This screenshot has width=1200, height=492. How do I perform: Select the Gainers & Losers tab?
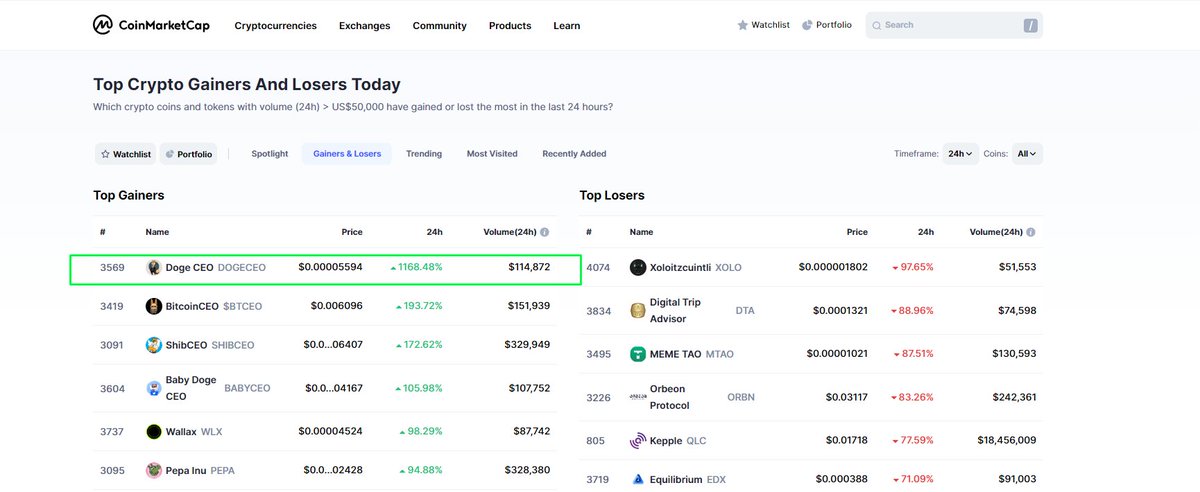click(x=347, y=154)
